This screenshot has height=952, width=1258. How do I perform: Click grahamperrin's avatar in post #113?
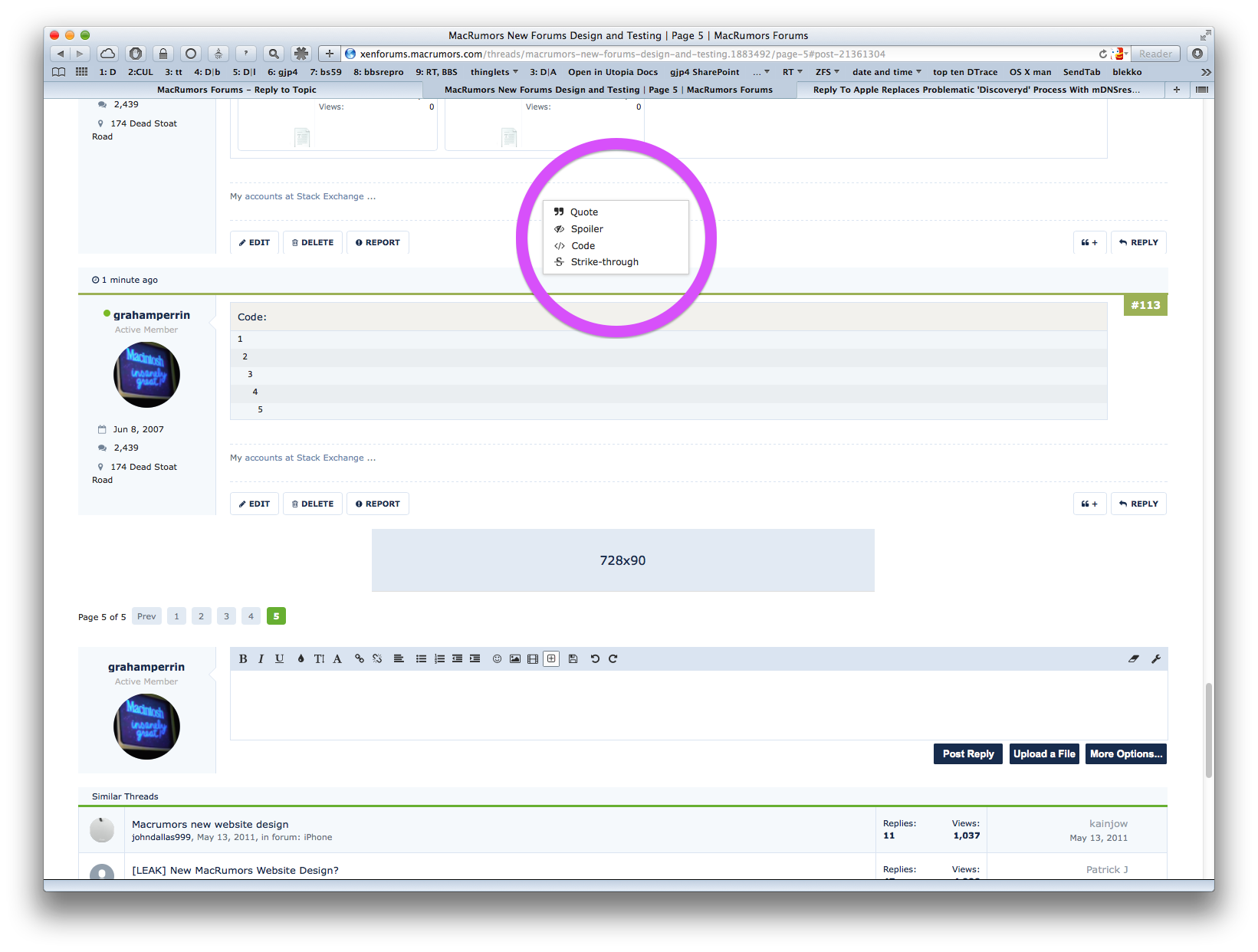tap(146, 375)
